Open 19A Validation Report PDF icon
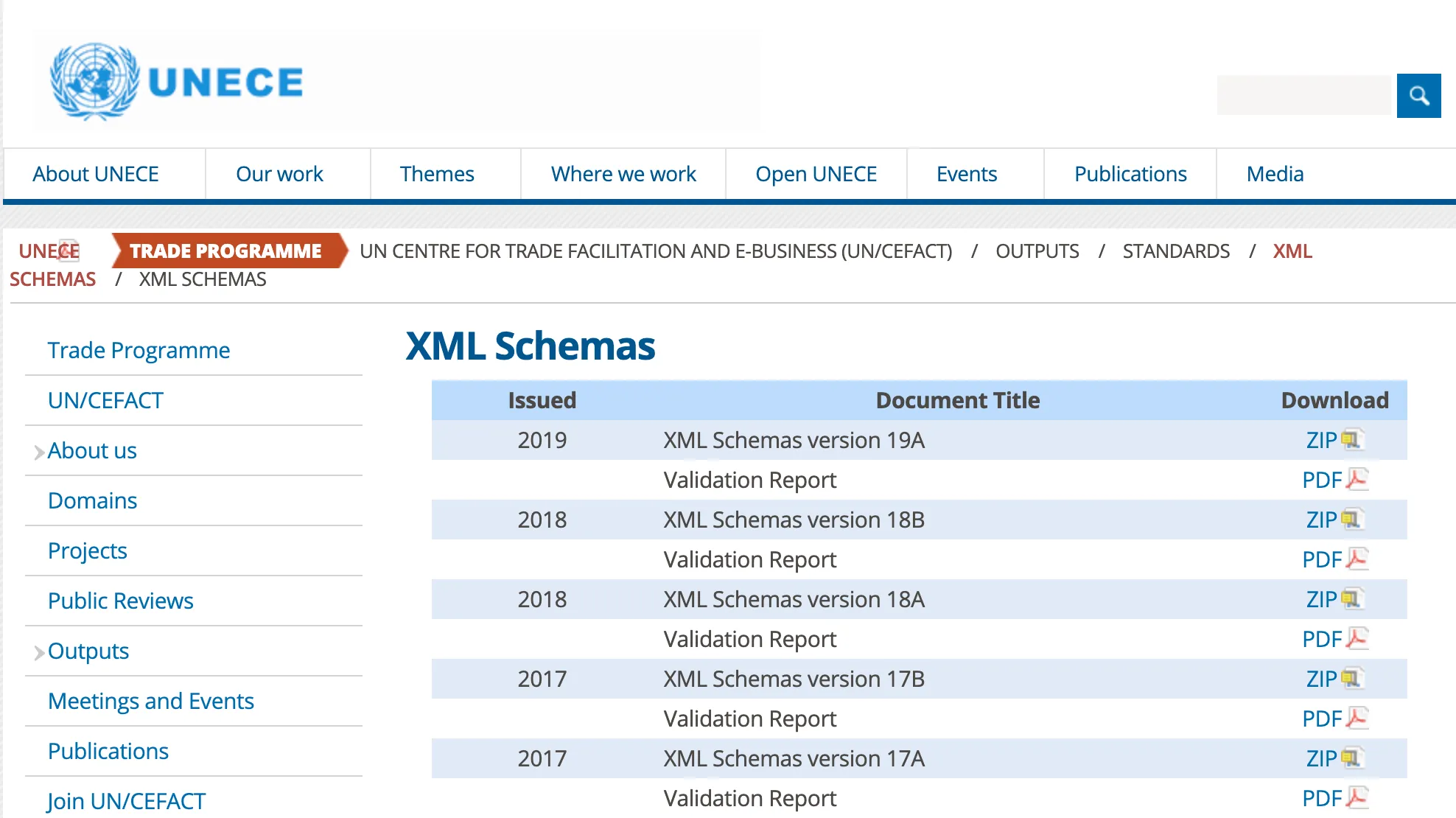This screenshot has height=818, width=1456. coord(1357,480)
